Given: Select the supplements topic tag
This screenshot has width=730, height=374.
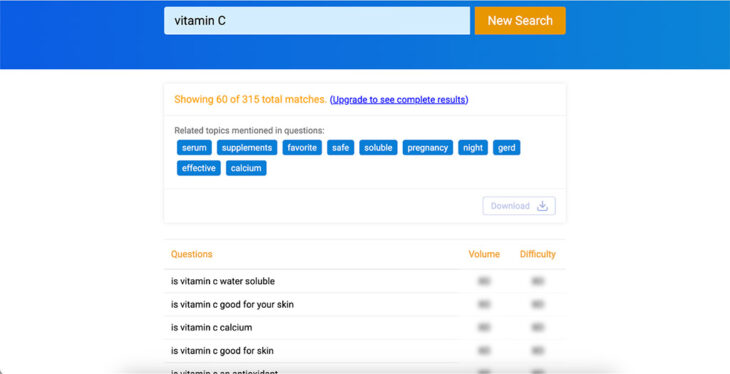Looking at the screenshot, I should coord(247,148).
